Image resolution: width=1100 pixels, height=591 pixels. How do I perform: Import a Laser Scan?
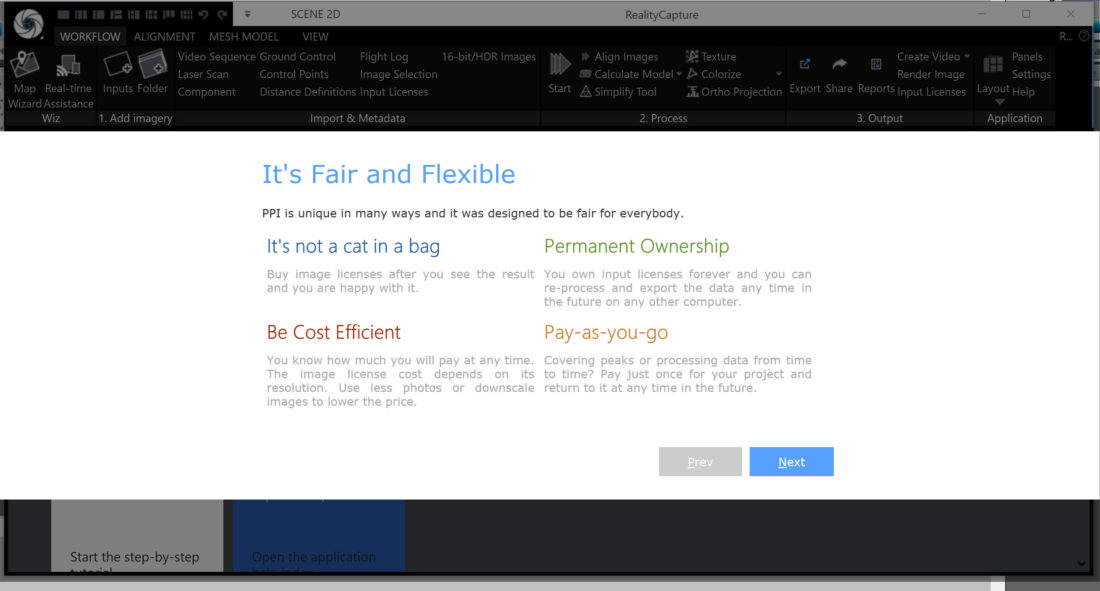click(x=203, y=74)
